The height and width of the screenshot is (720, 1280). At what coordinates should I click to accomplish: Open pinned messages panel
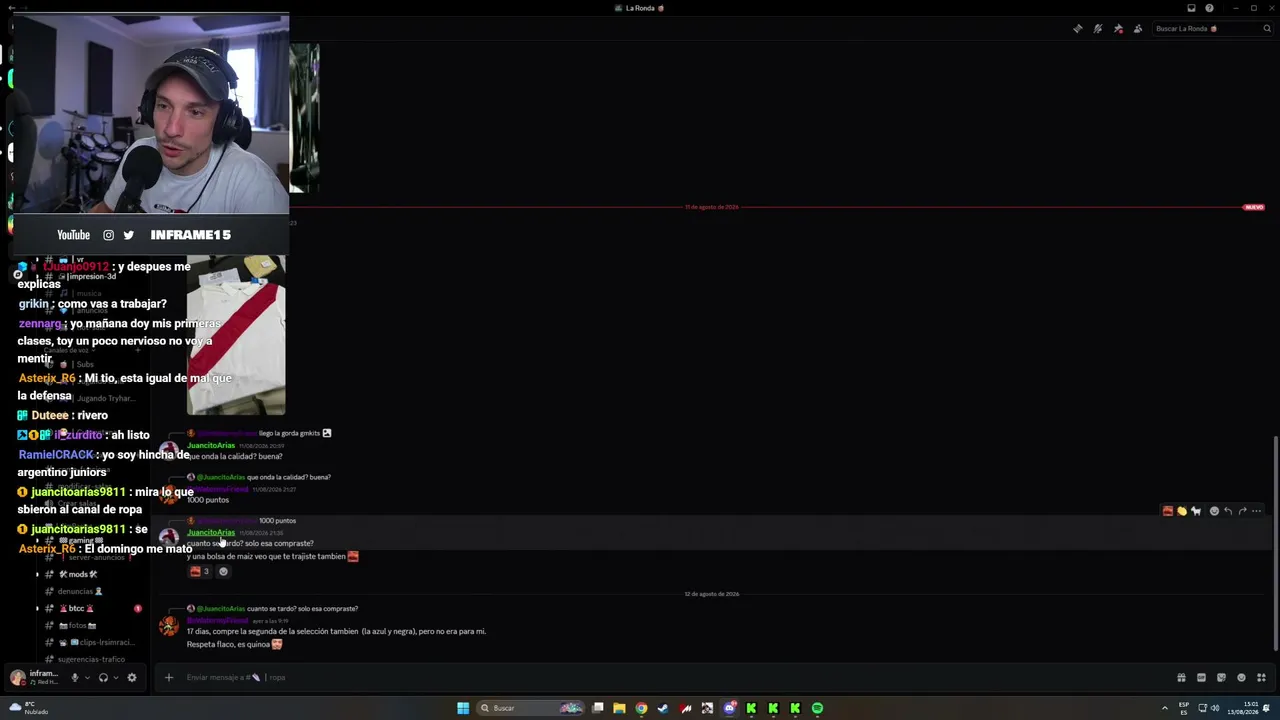[x=1118, y=28]
